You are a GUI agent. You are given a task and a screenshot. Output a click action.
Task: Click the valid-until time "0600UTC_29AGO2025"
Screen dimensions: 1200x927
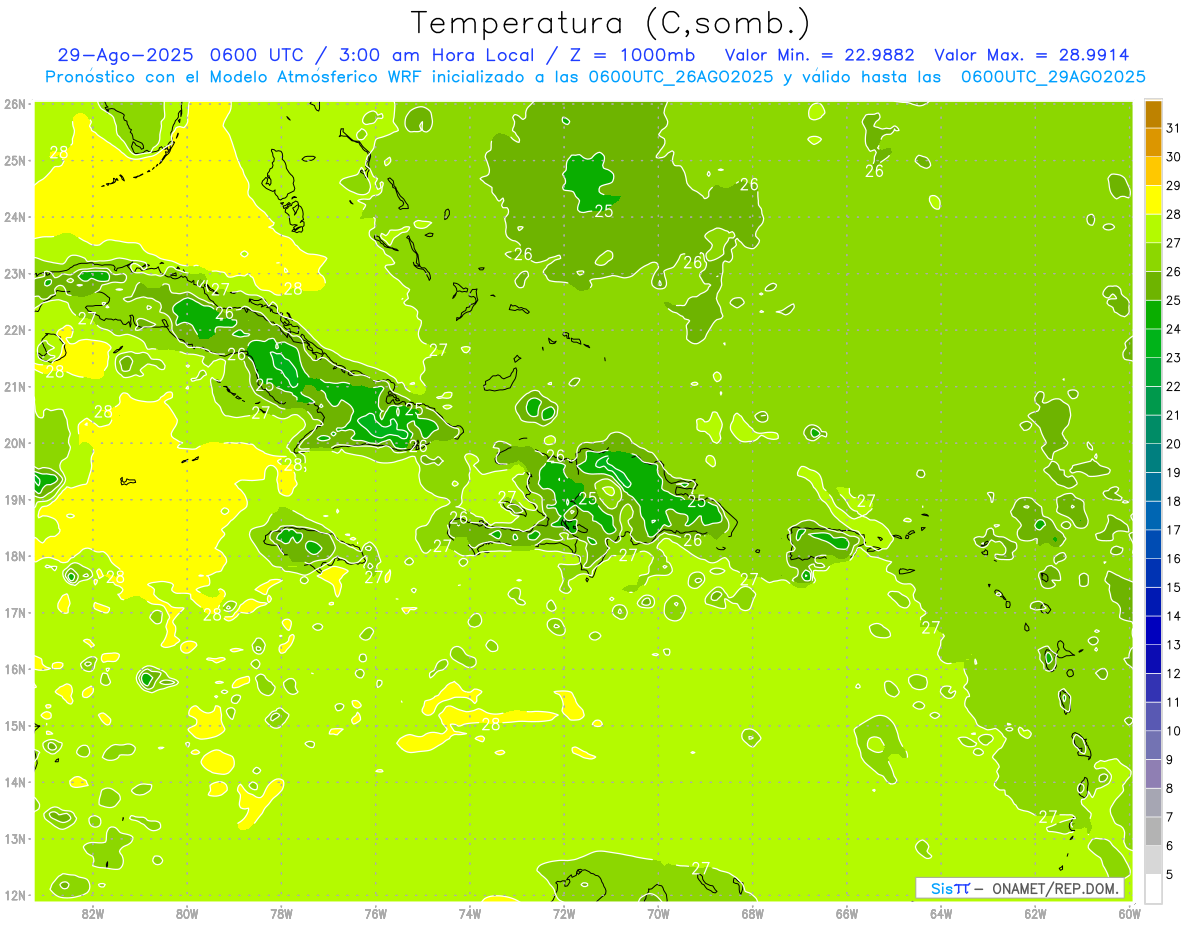click(x=1053, y=77)
